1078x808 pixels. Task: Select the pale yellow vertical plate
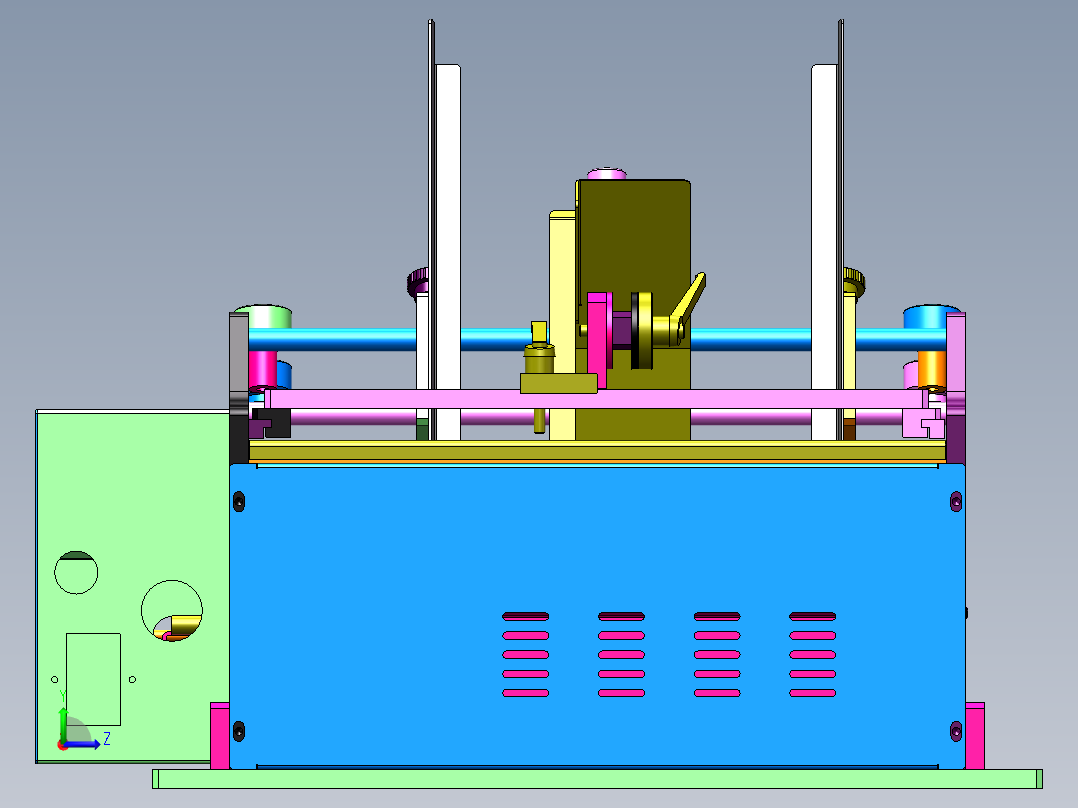562,325
